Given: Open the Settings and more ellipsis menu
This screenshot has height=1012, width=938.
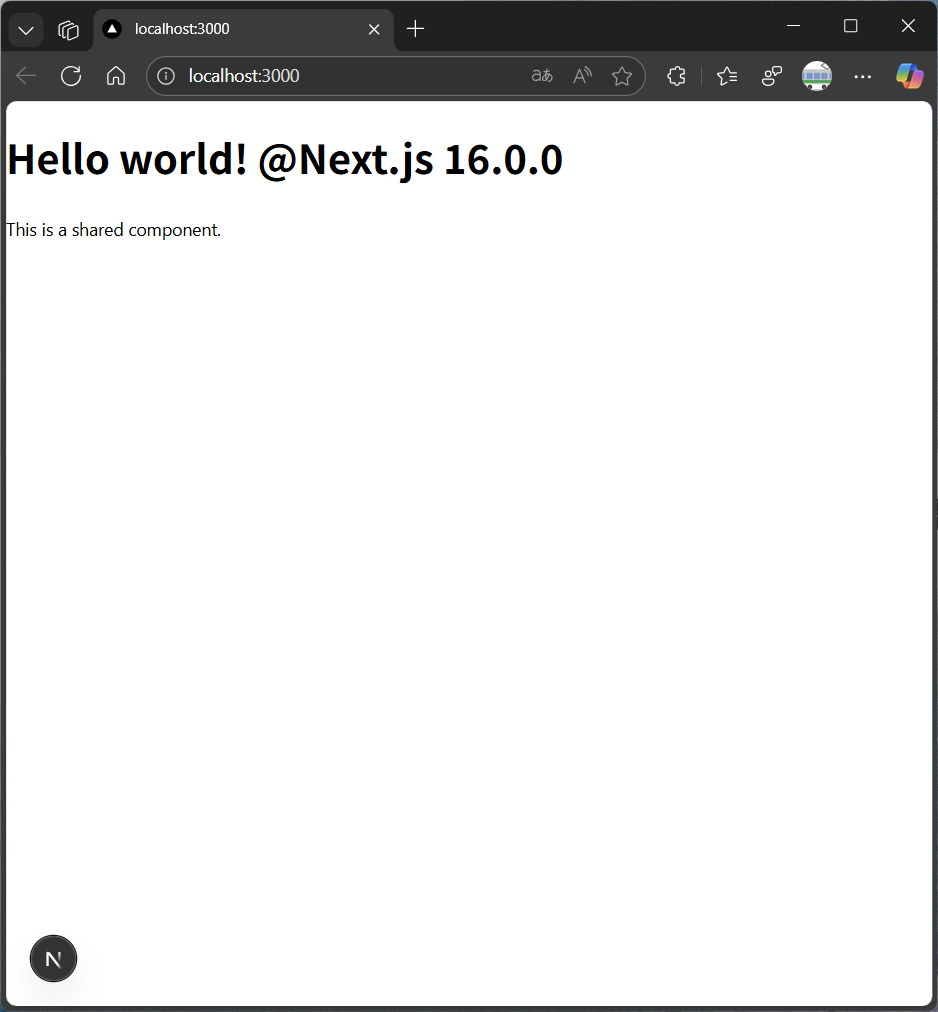Looking at the screenshot, I should coord(863,76).
